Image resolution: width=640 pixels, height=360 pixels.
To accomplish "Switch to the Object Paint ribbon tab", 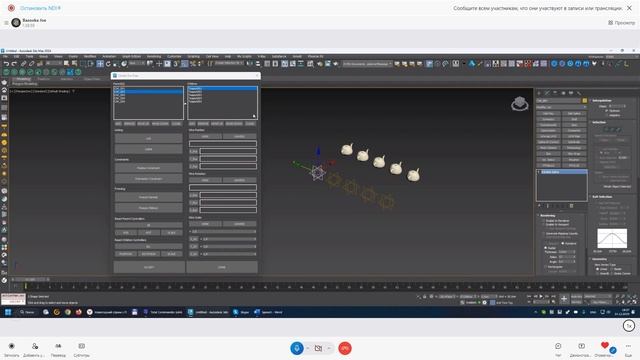I will click(92, 79).
